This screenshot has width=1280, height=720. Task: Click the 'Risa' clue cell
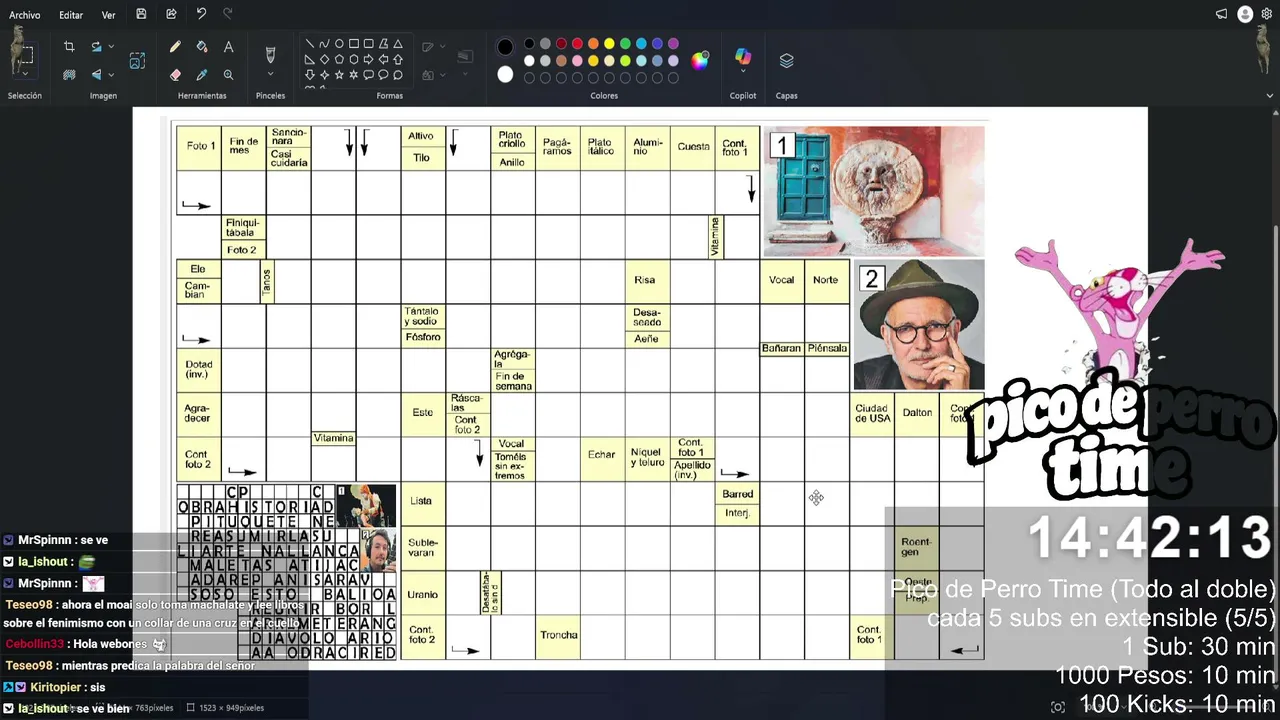point(648,281)
